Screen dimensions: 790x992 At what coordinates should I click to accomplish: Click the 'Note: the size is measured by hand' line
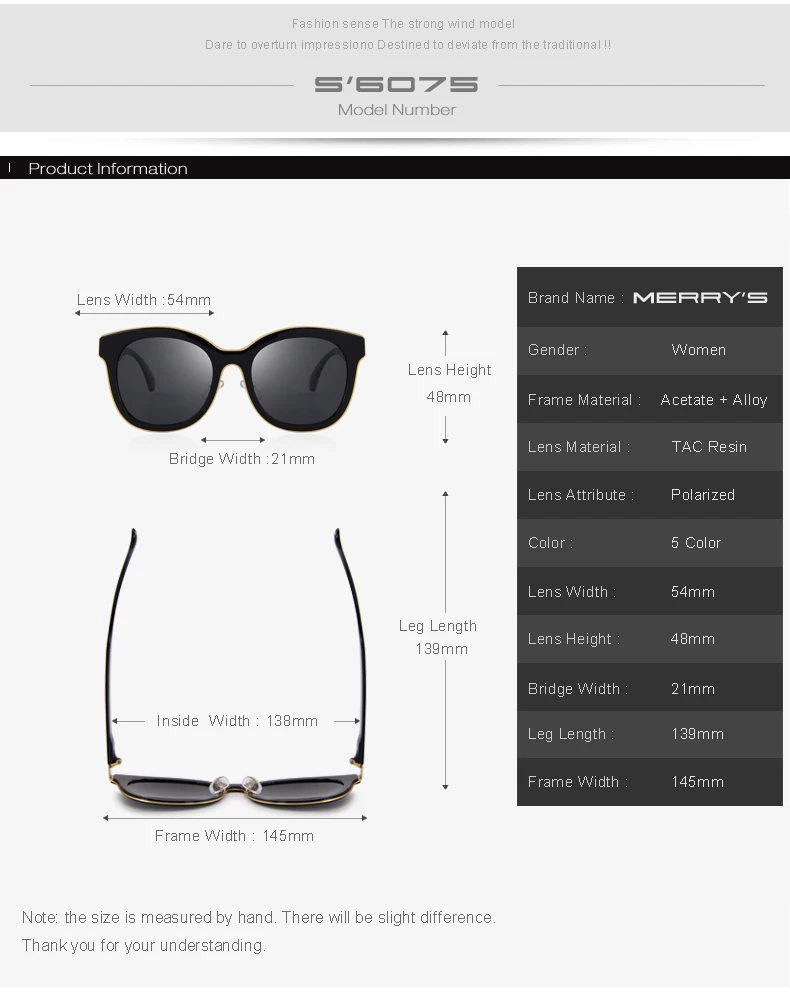point(259,917)
